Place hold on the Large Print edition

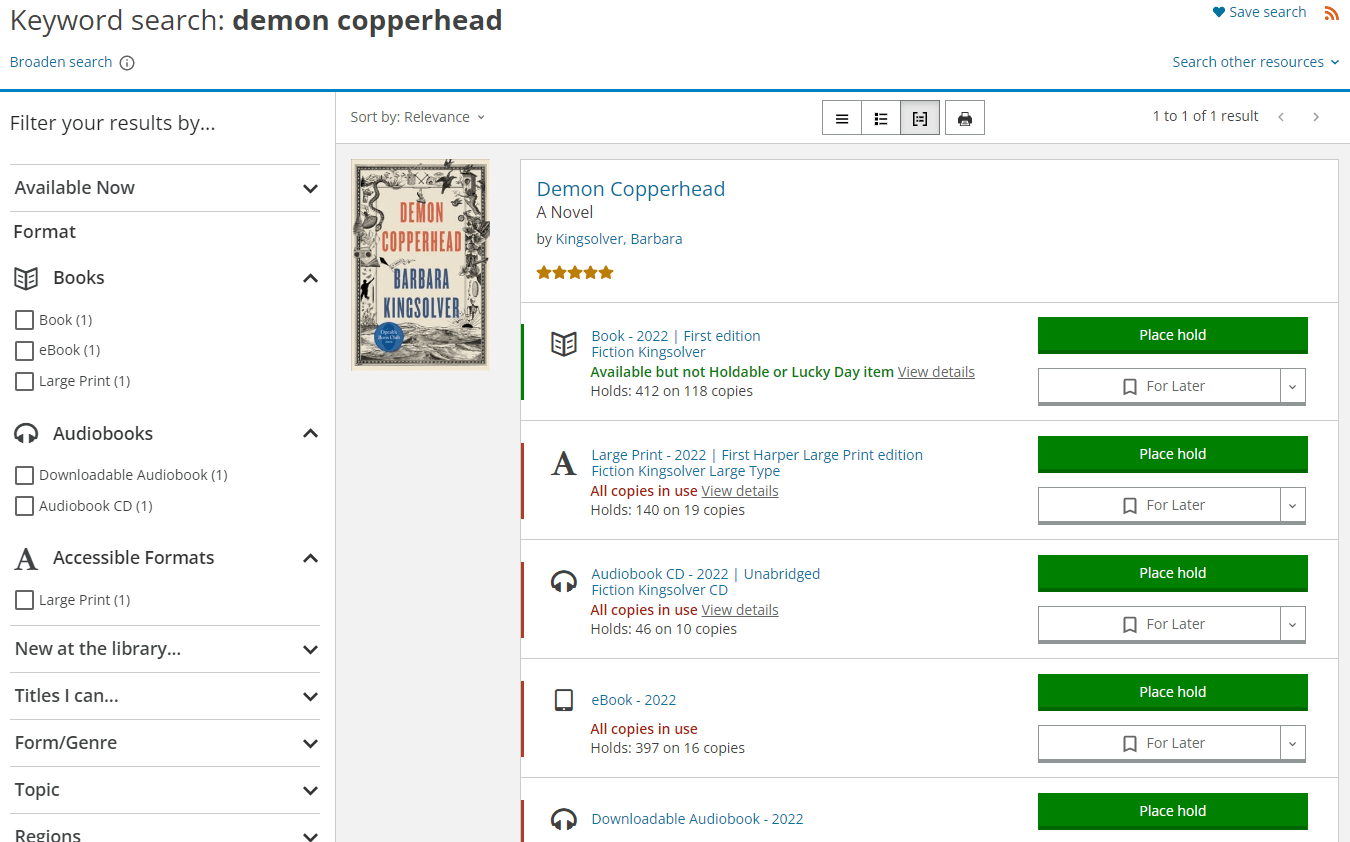coord(1173,454)
